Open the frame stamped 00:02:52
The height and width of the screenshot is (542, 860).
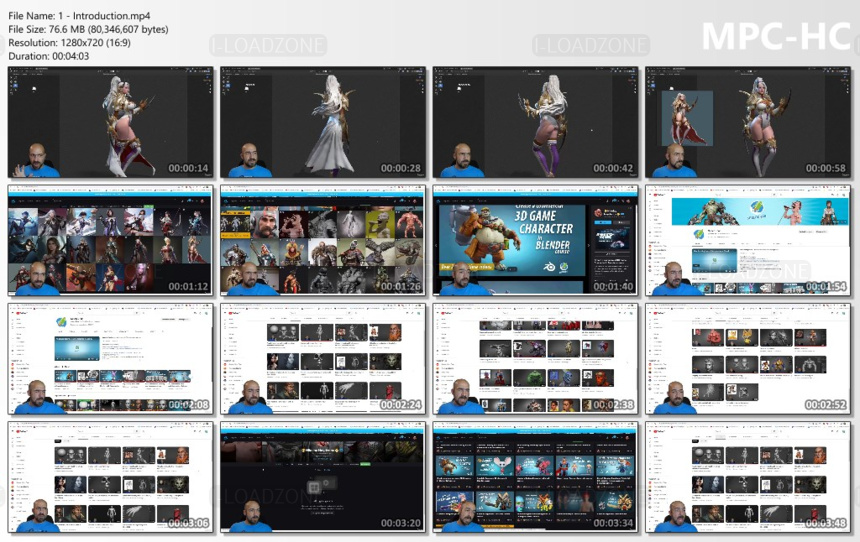pyautogui.click(x=749, y=359)
